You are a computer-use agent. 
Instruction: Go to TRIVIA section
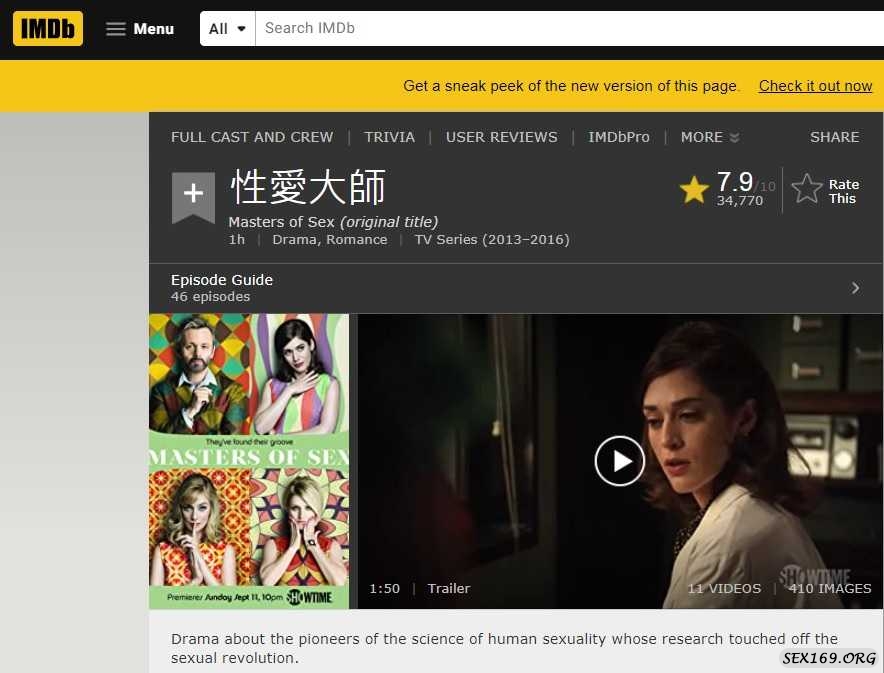(389, 137)
